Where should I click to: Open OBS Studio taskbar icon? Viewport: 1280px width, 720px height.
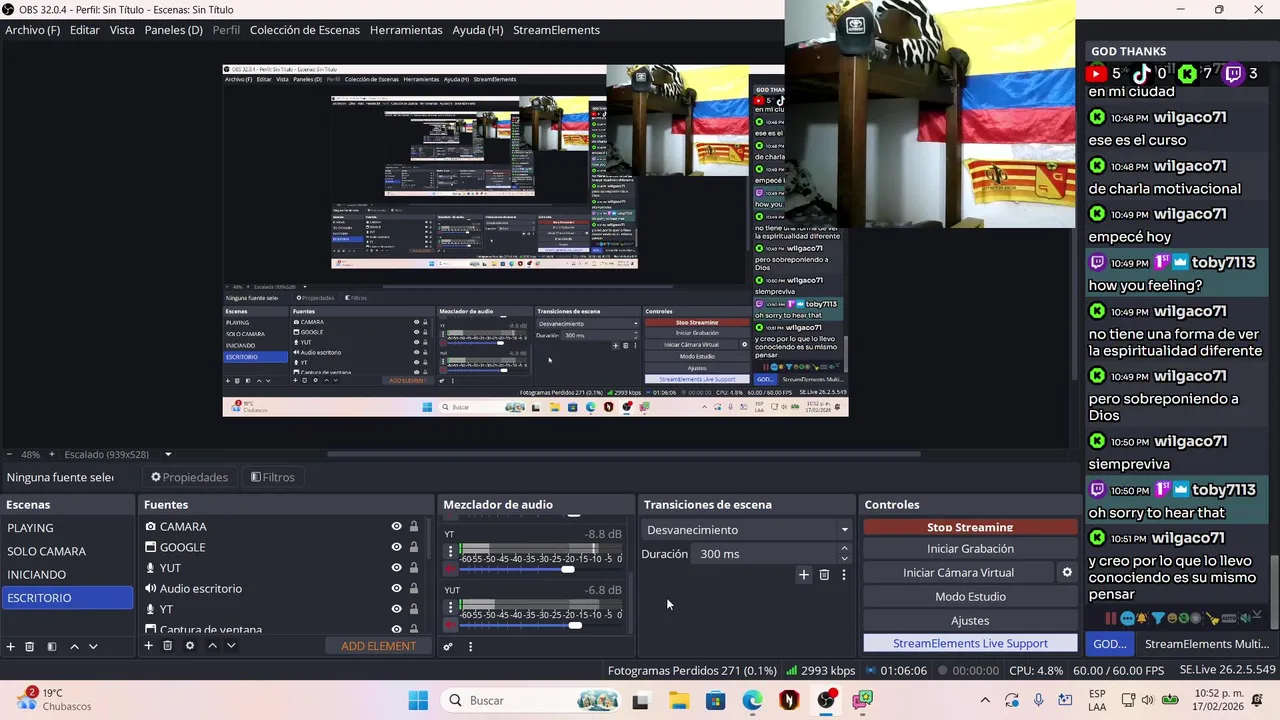click(x=826, y=700)
